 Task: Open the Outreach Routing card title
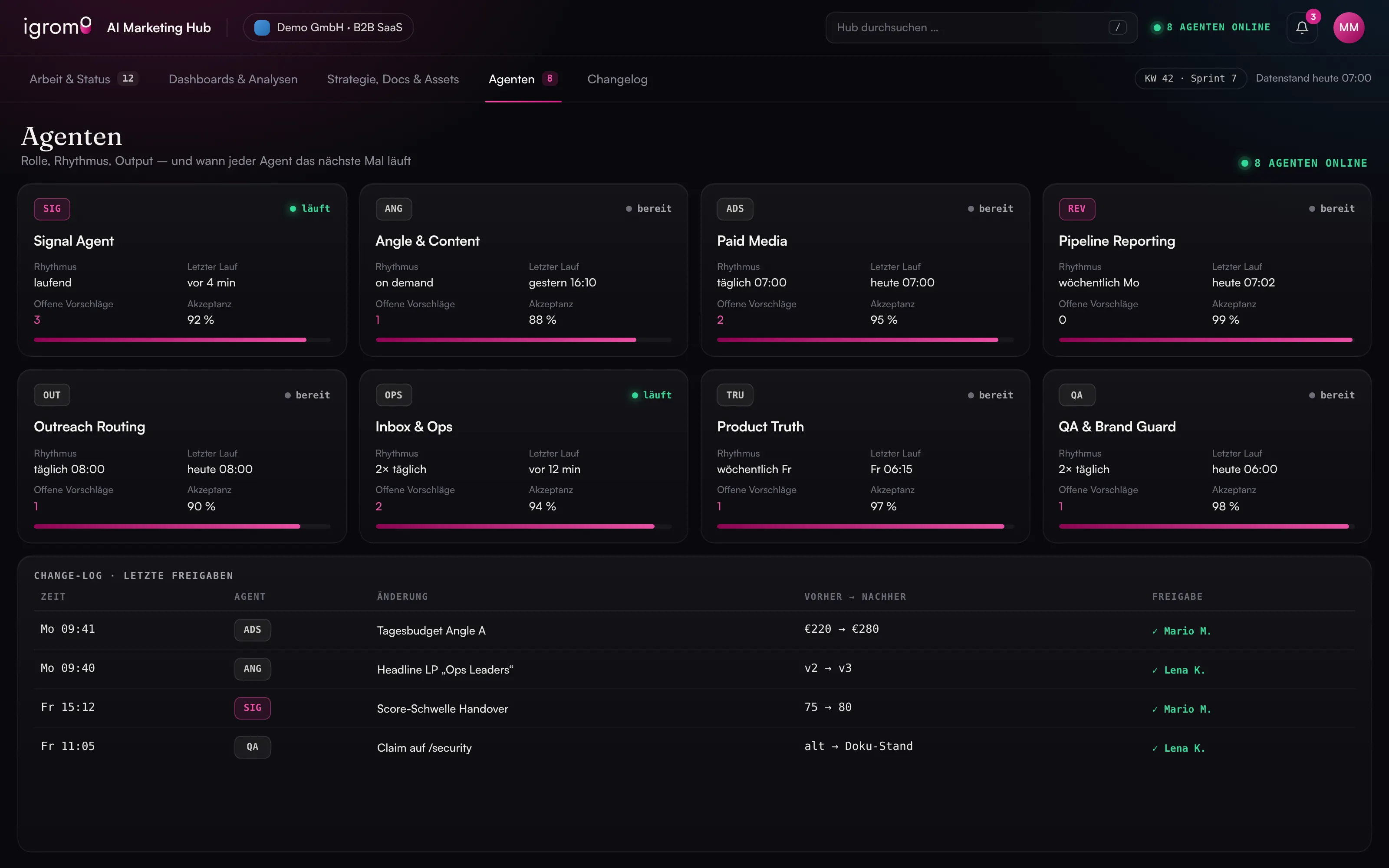(x=89, y=427)
